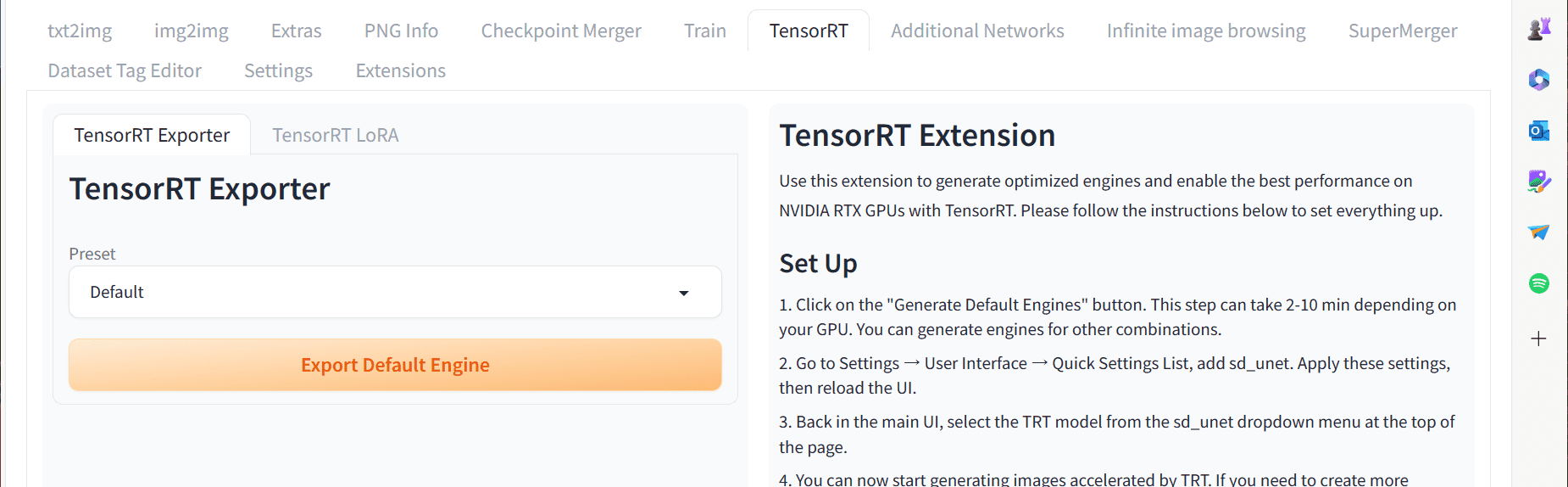Open the Games chess icon in sidebar
The height and width of the screenshot is (487, 1568).
click(x=1539, y=30)
